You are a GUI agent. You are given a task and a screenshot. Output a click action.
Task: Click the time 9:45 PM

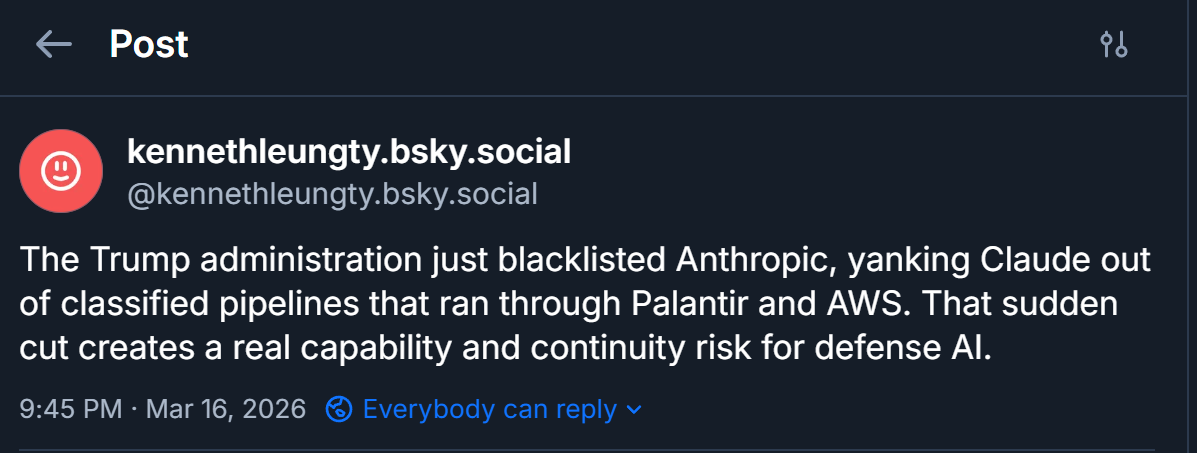coord(70,409)
